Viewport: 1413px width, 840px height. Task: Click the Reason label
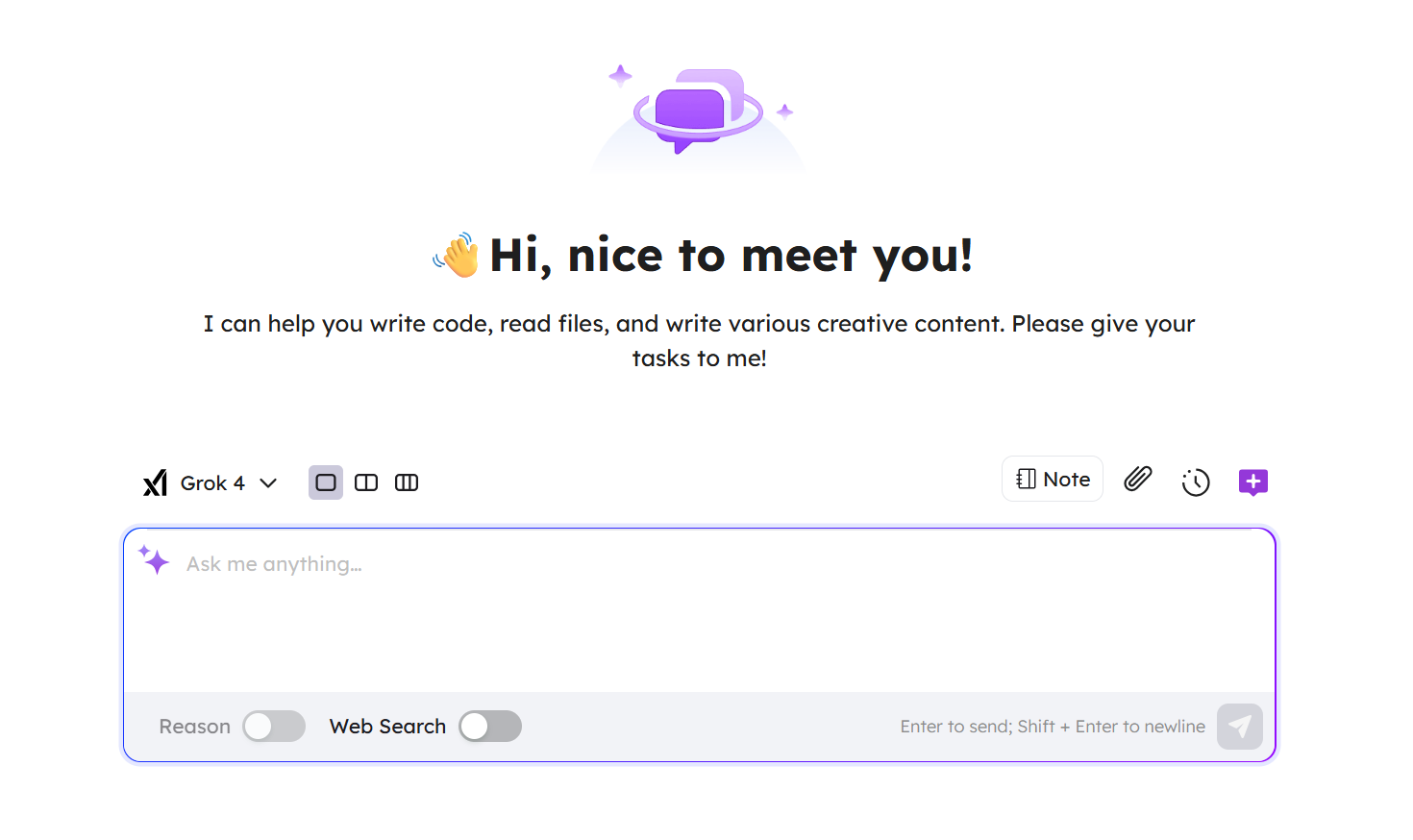pyautogui.click(x=195, y=727)
